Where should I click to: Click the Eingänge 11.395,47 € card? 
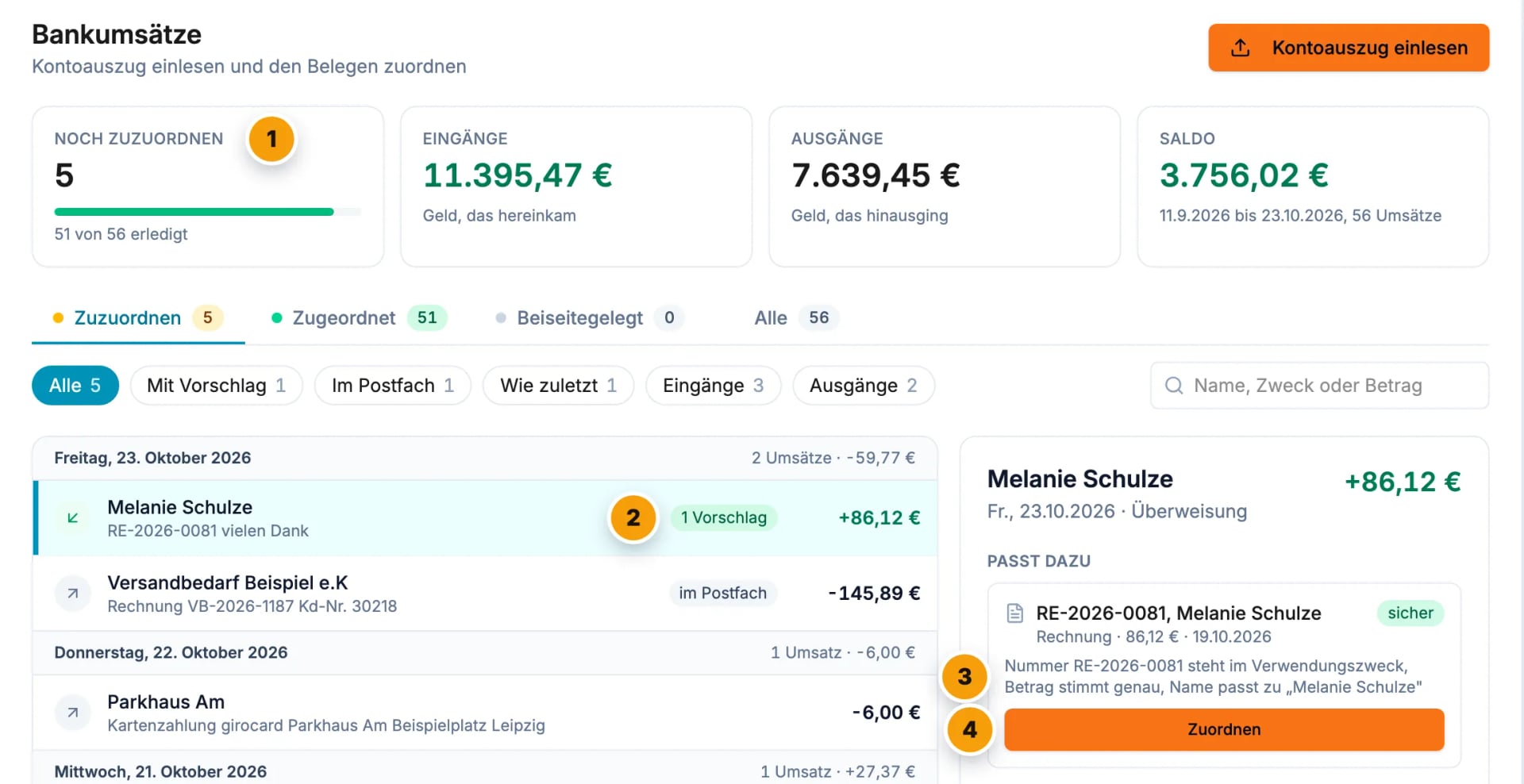tap(576, 186)
